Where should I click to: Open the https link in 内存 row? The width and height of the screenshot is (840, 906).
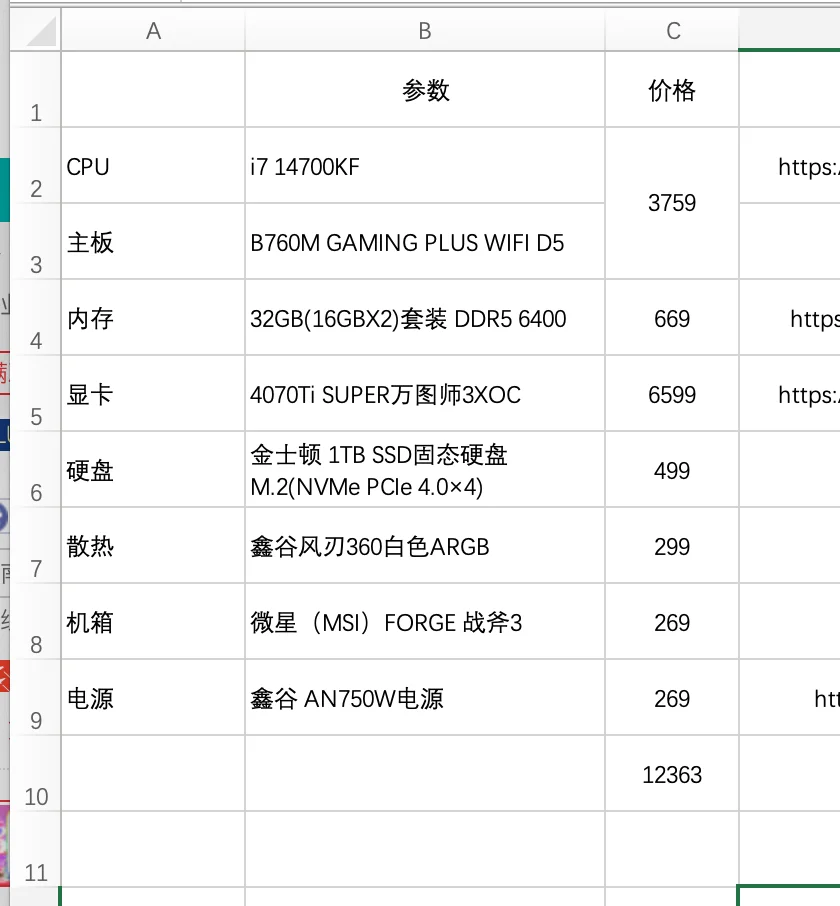pos(815,319)
